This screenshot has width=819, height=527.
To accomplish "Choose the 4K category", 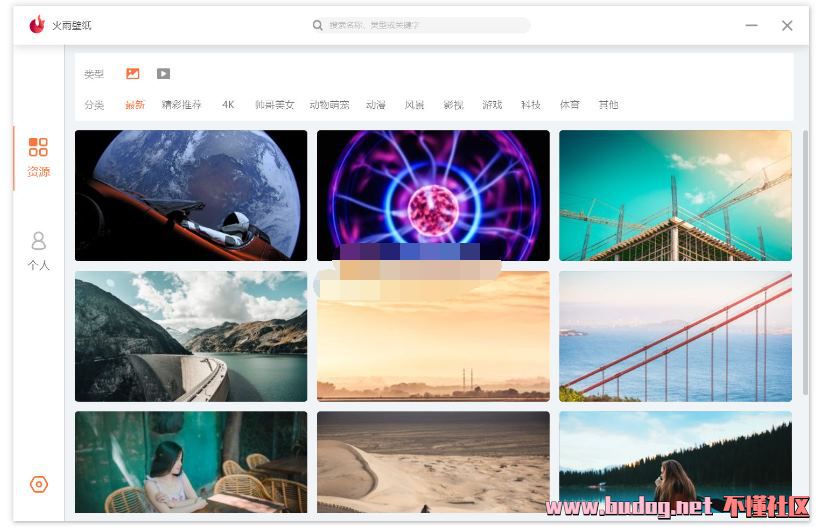I will [228, 105].
